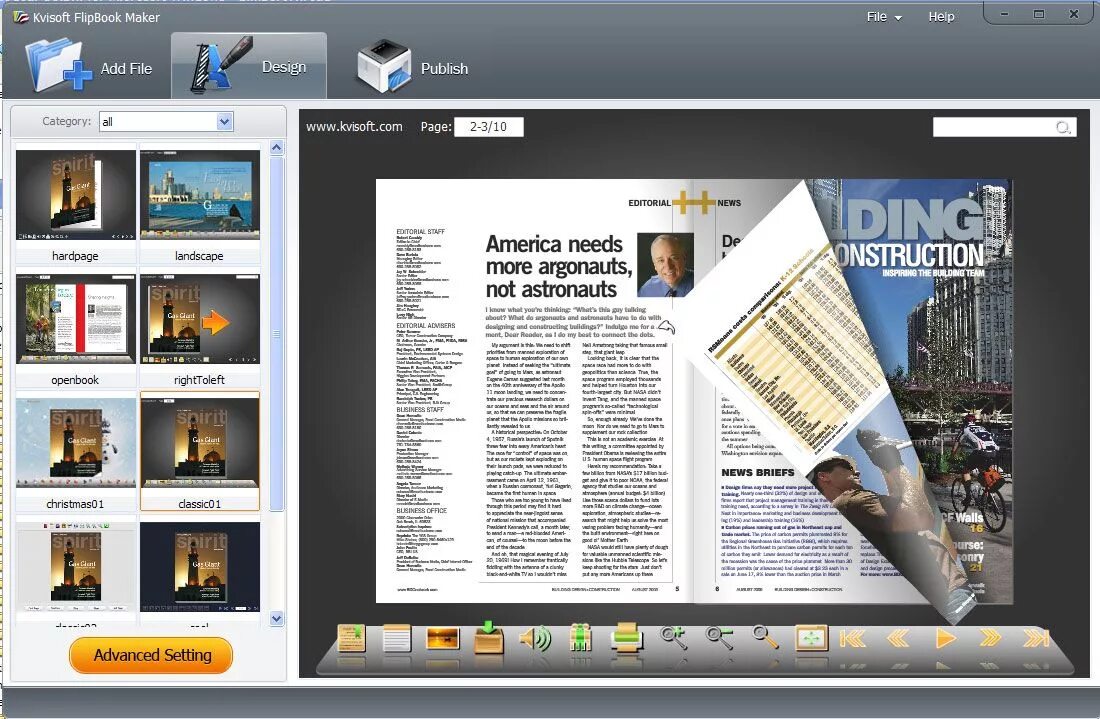
Task: Click the zoom out magnifier icon
Action: [719, 638]
